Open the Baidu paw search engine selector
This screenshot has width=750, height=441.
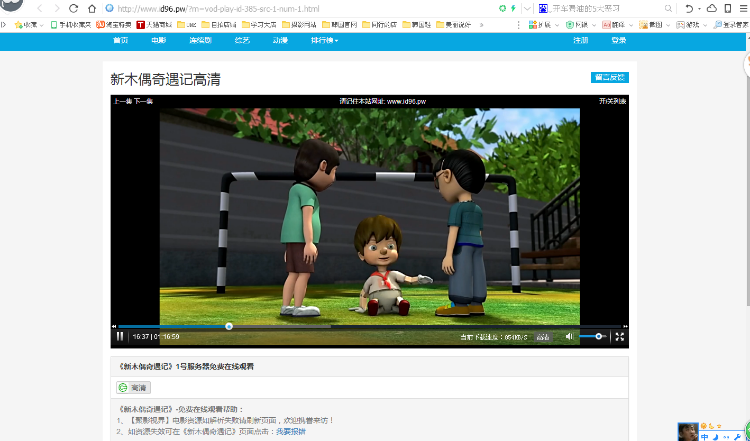click(x=543, y=8)
